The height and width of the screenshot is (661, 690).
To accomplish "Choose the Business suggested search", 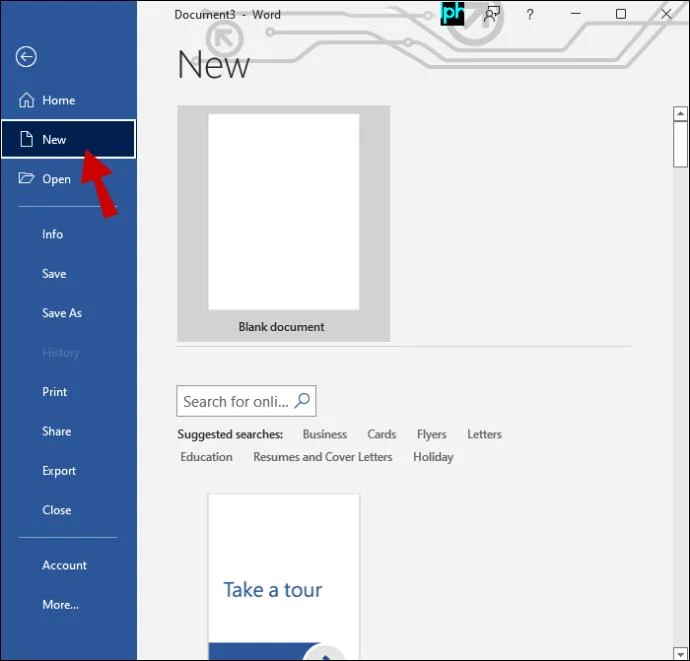I will tap(325, 434).
